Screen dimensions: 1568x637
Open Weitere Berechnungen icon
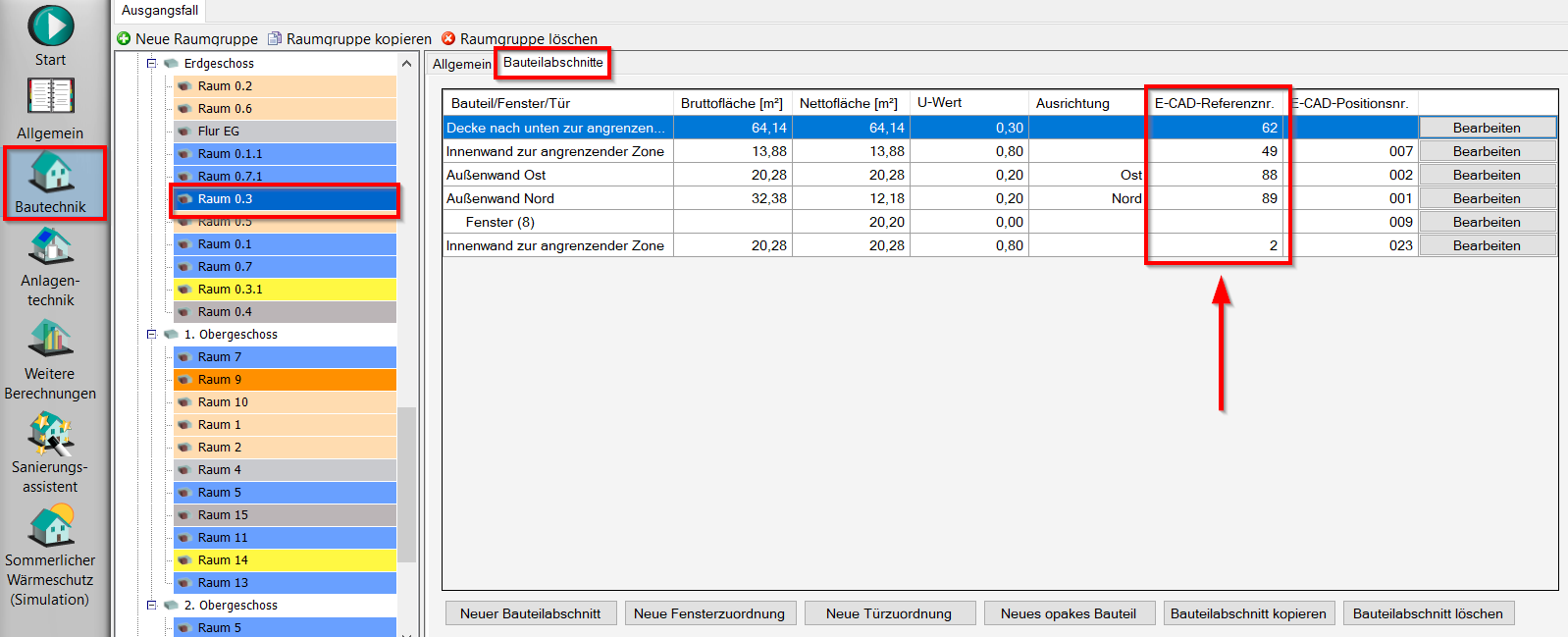(50, 340)
